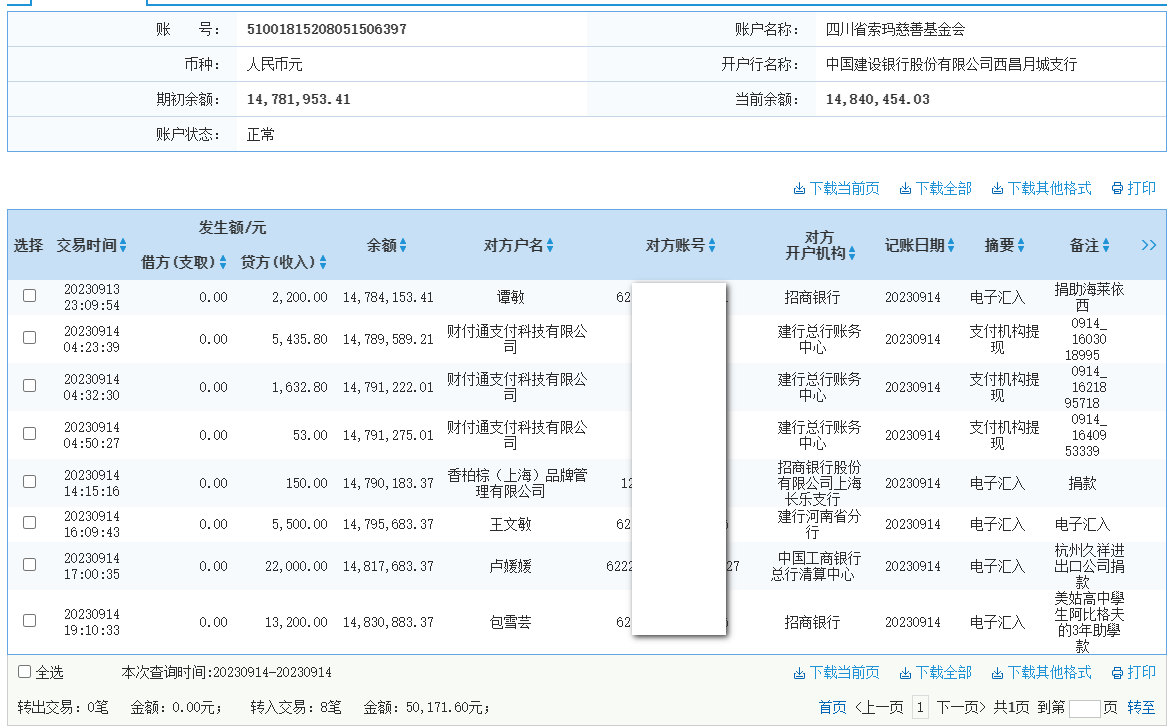Sort by 借方(支取) column arrows
This screenshot has height=727, width=1170.
(x=222, y=262)
